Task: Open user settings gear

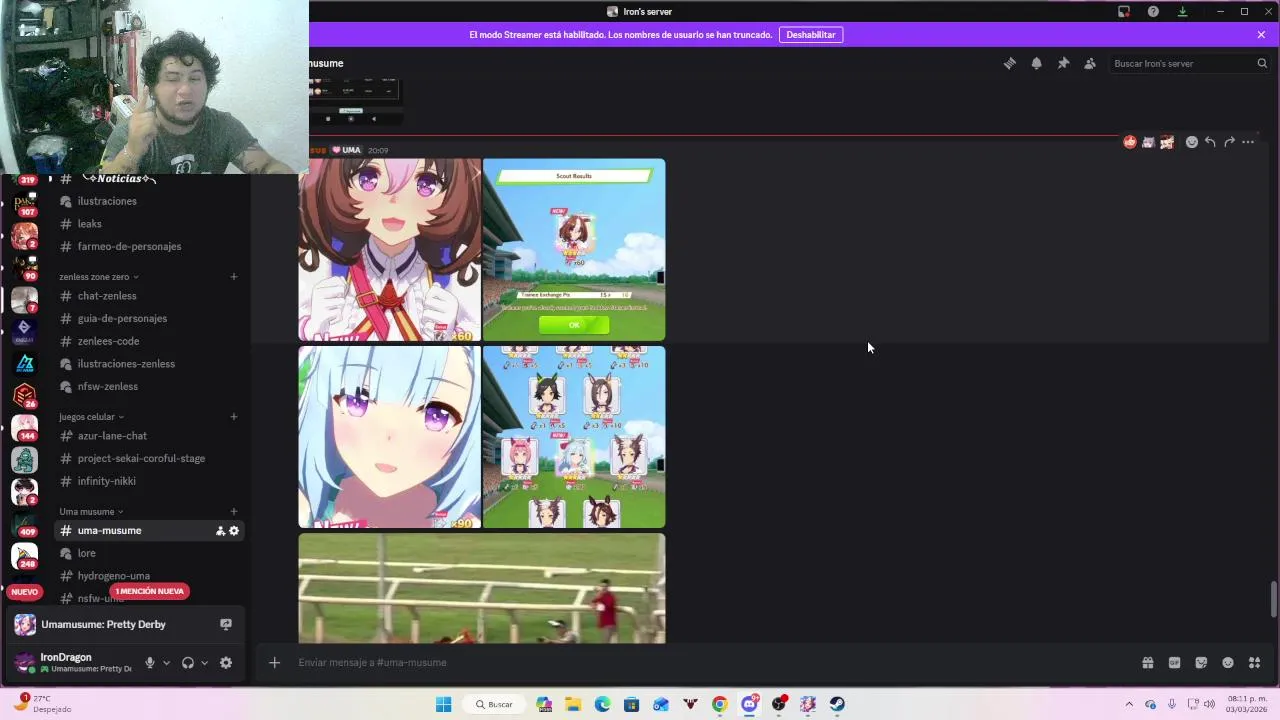Action: (226, 662)
